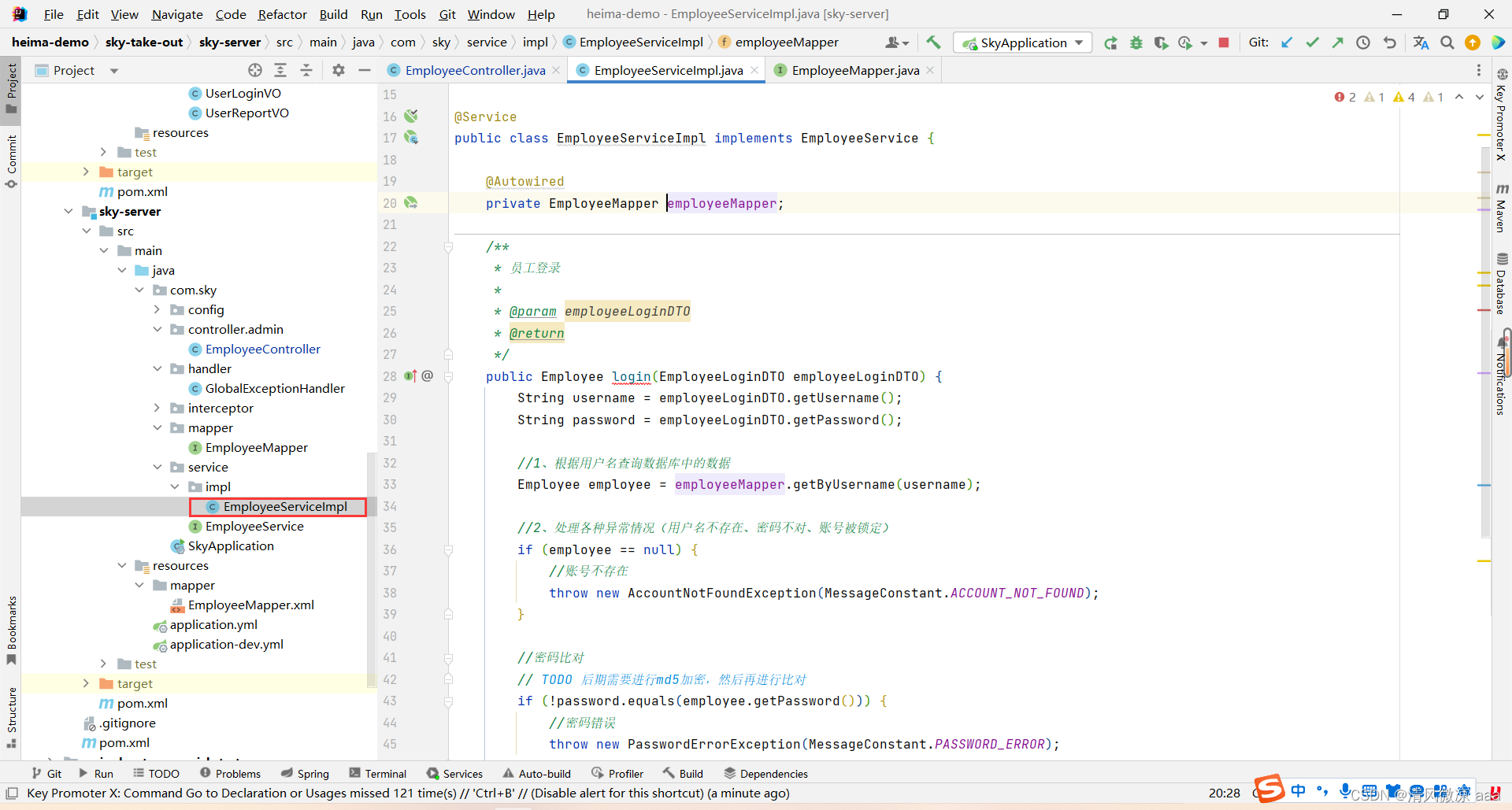The height and width of the screenshot is (810, 1512).
Task: Click the Project panel vertical scrollbar
Action: [372, 571]
